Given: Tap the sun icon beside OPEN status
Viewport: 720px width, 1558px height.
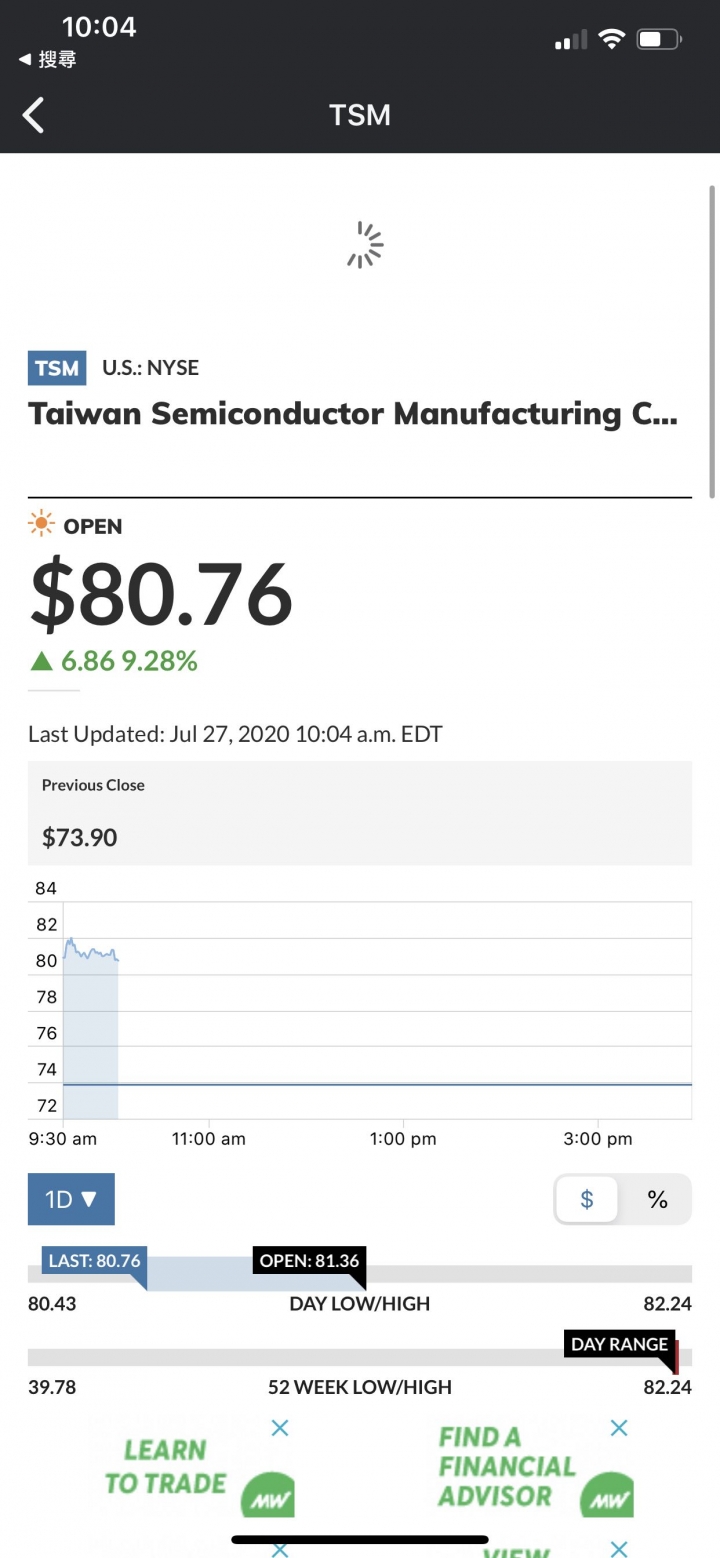Looking at the screenshot, I should point(41,525).
